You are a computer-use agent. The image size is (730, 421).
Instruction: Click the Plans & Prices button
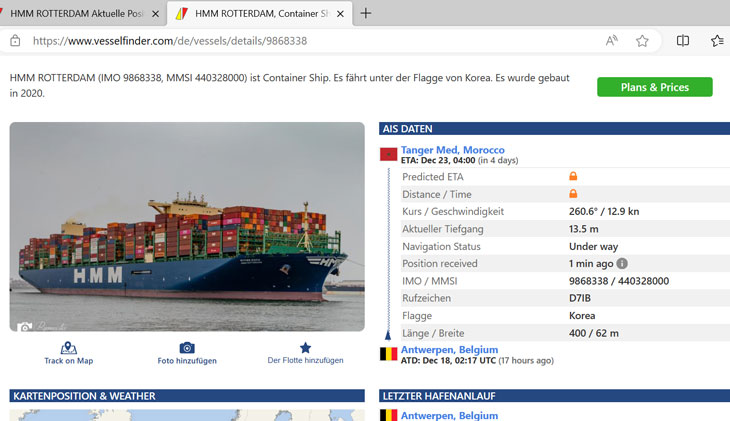tap(654, 87)
